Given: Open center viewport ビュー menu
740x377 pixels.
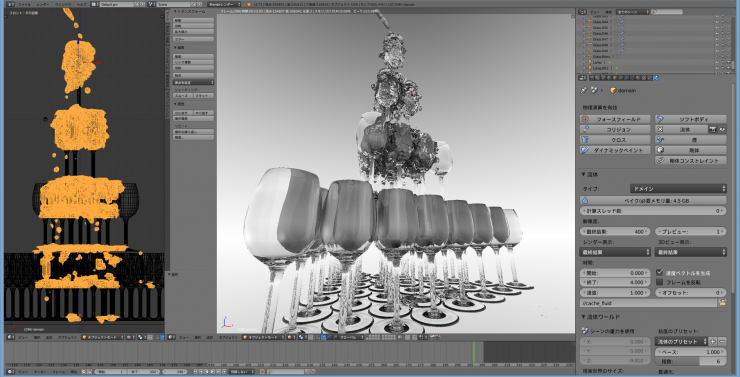Looking at the screenshot, I should [184, 337].
